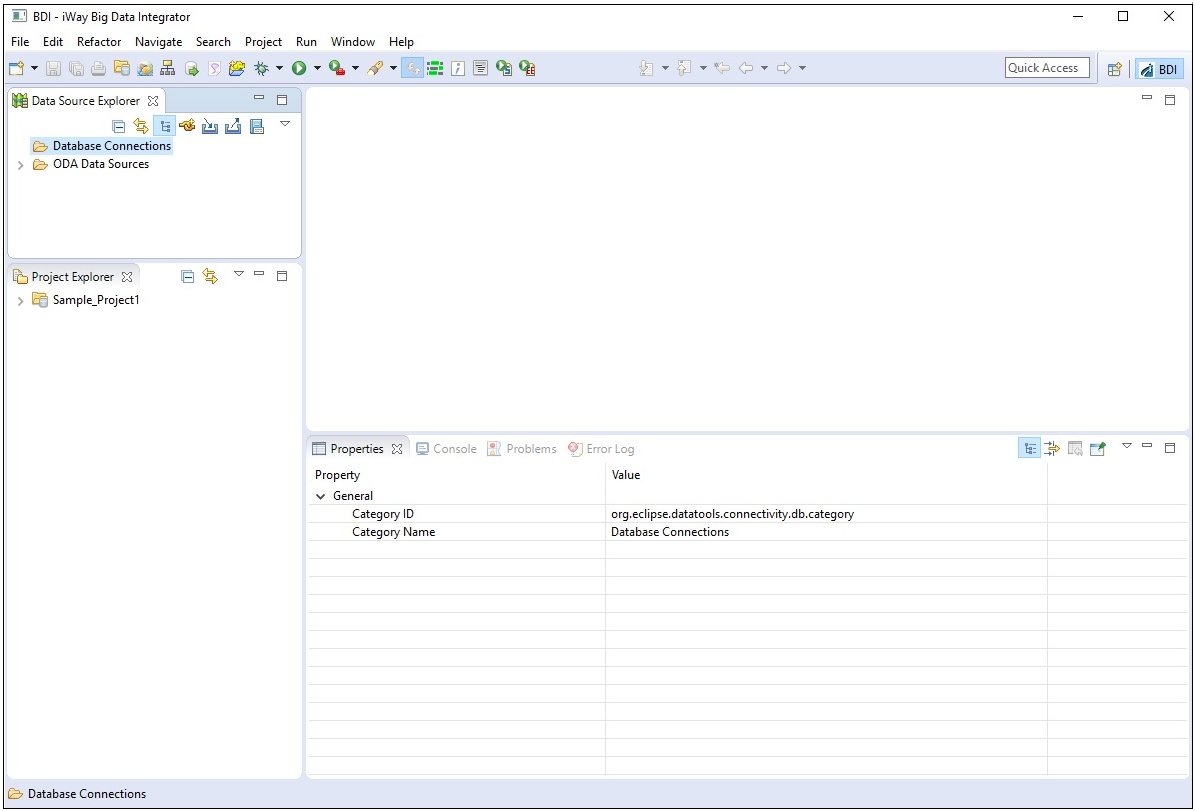Open the Back history dropdown arrow

coord(764,69)
